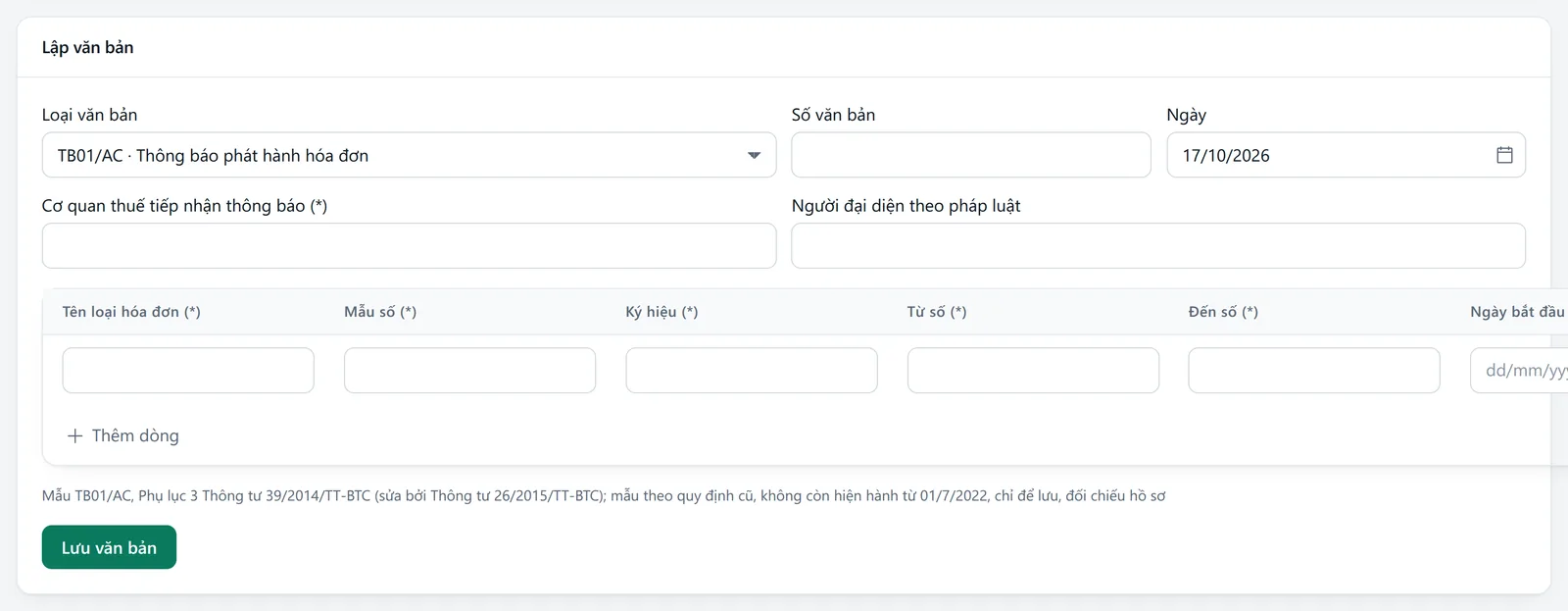Image resolution: width=1568 pixels, height=611 pixels.
Task: Click the TB01/AC footnote about Thông tư 39/2014
Action: tap(604, 496)
